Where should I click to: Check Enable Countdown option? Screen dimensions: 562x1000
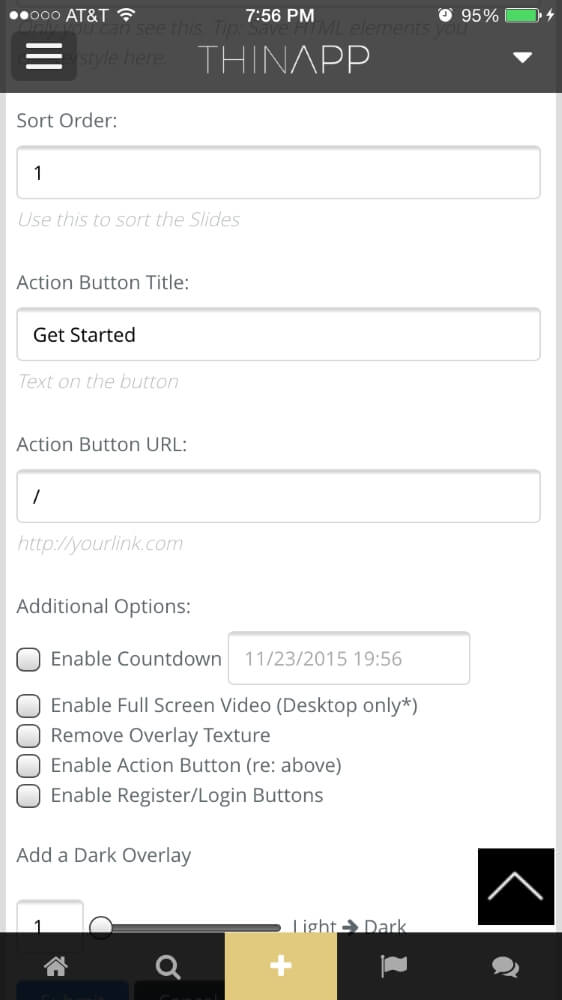28,659
